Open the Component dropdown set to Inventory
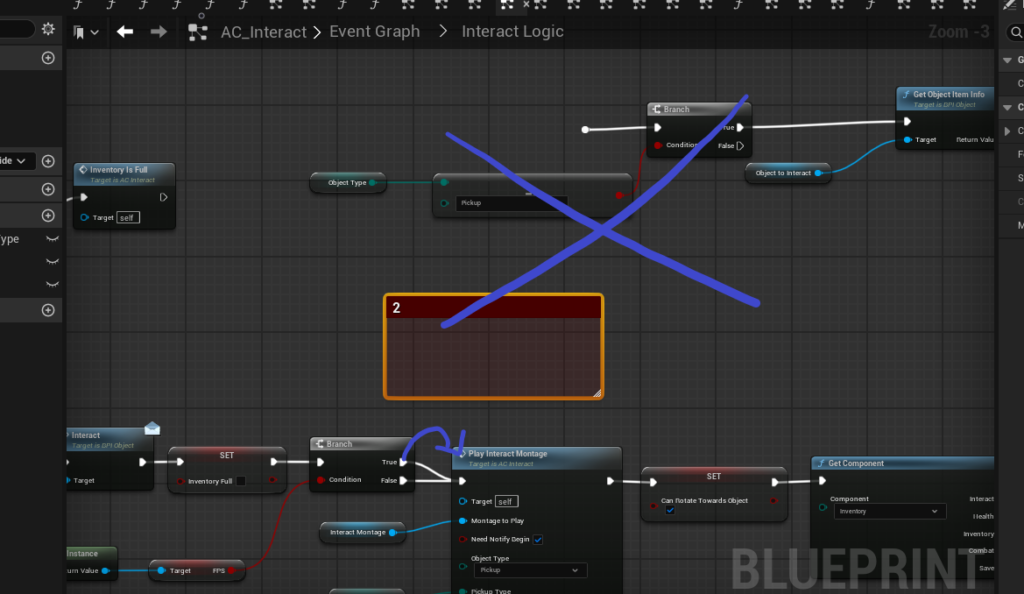This screenshot has height=594, width=1024. [x=887, y=511]
